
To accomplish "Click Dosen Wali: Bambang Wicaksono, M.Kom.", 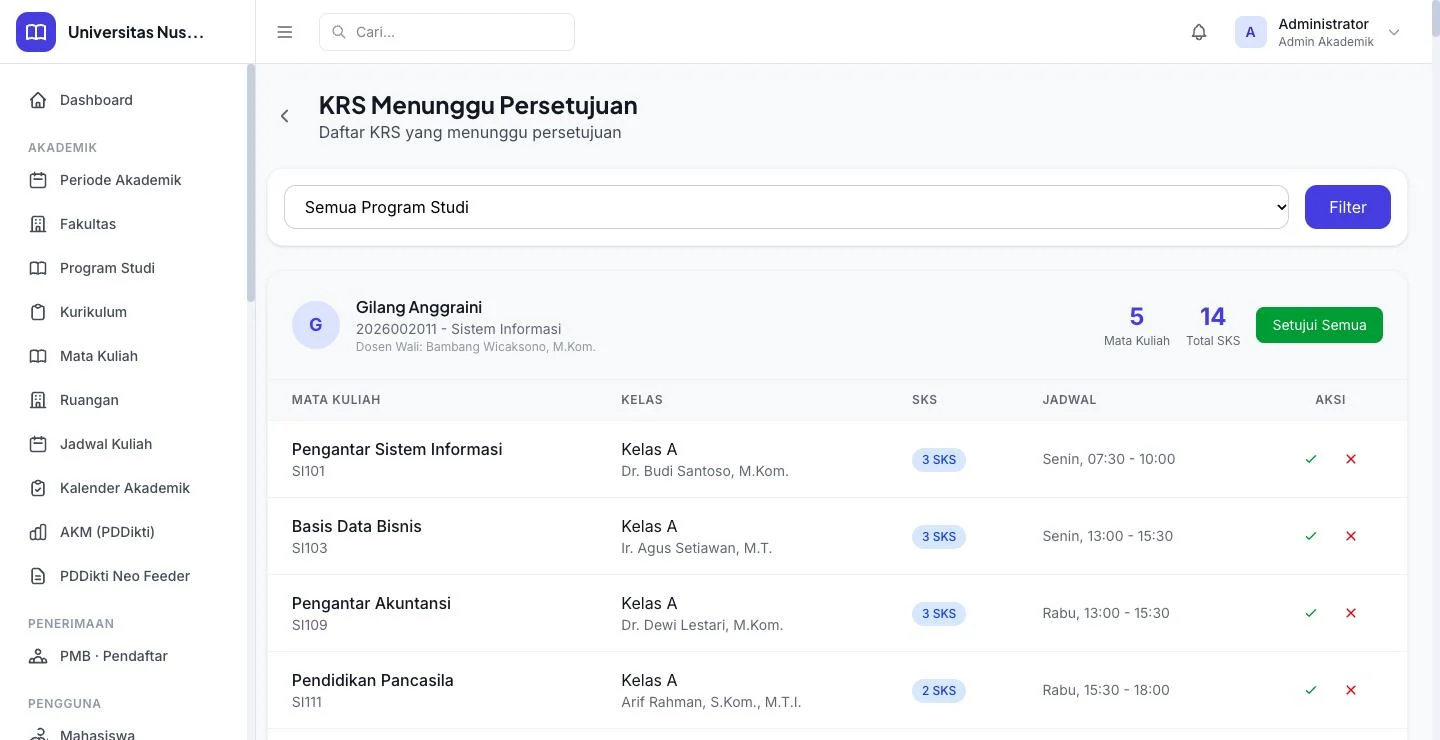I will click(x=476, y=347).
